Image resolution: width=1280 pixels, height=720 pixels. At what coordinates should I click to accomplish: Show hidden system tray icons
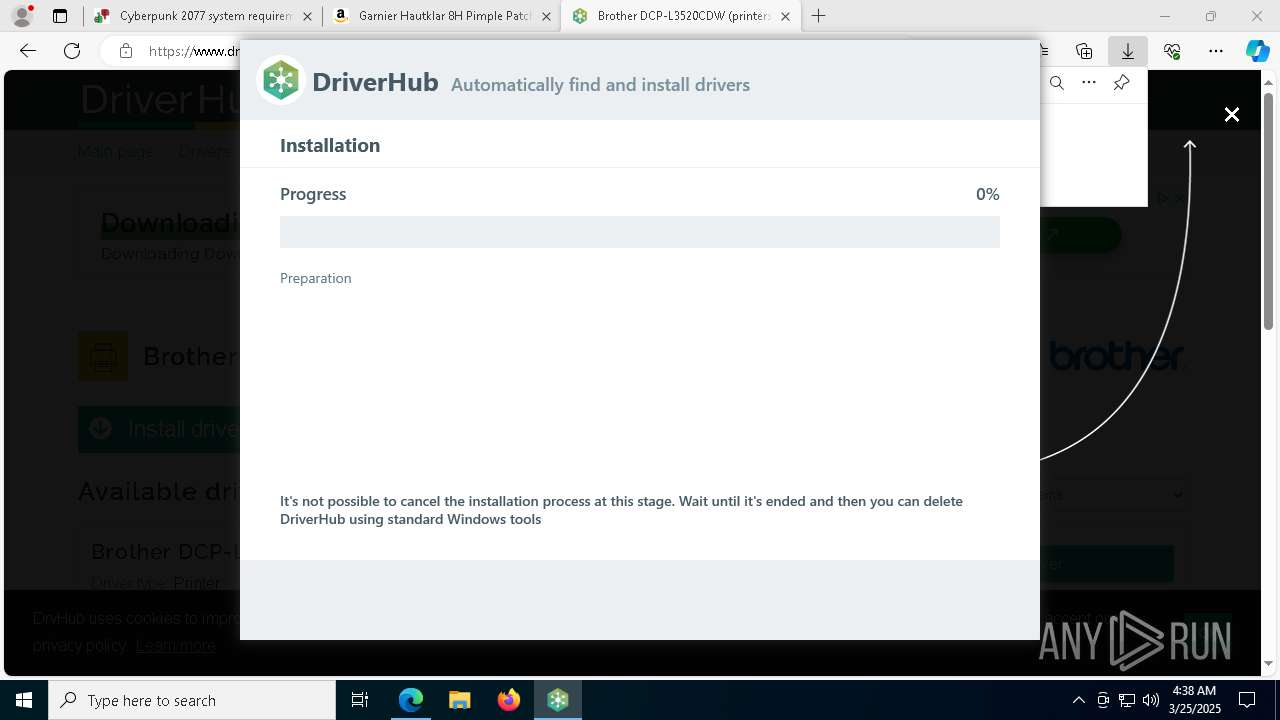[x=1078, y=700]
